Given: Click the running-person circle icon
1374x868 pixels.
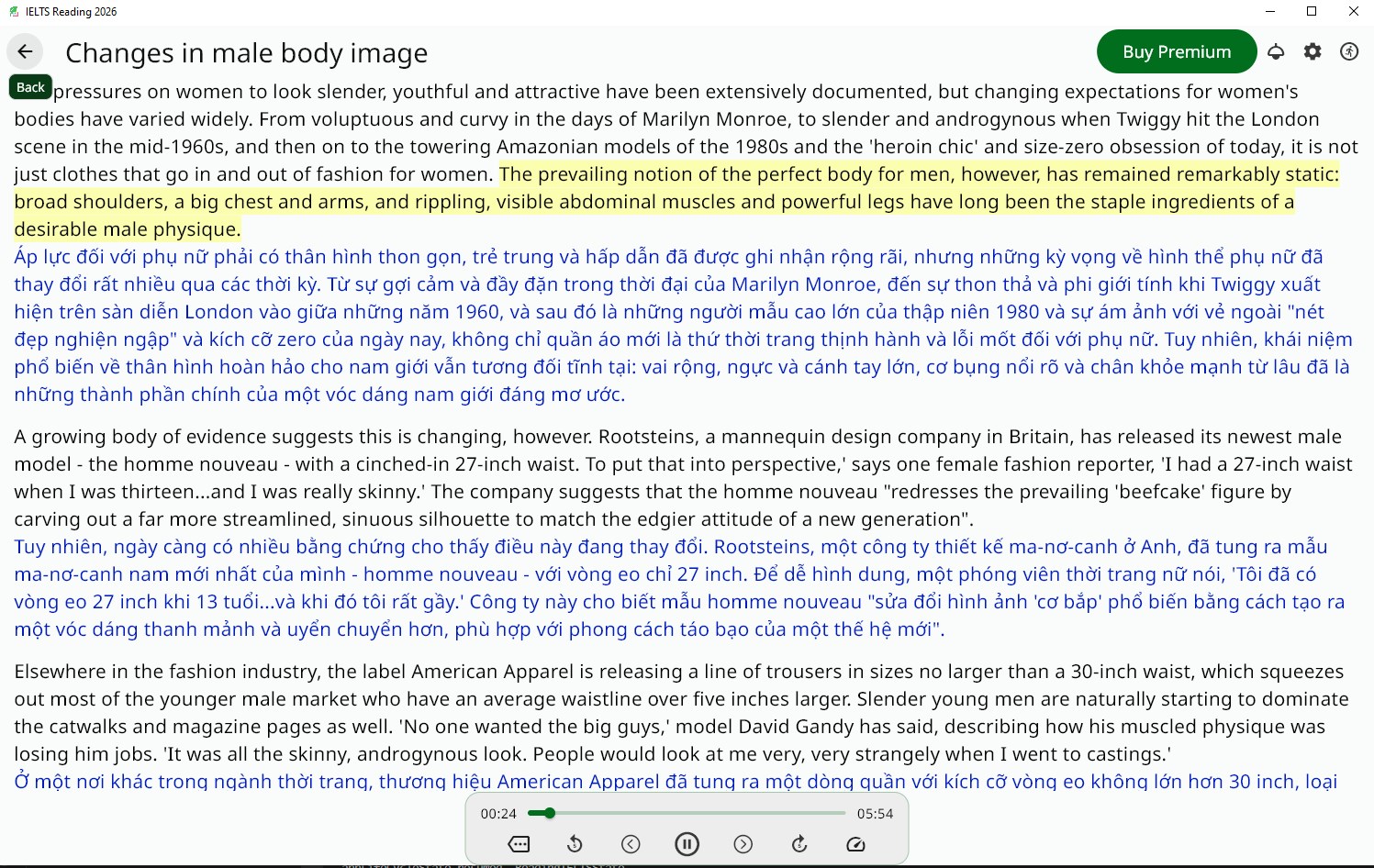Looking at the screenshot, I should click(x=1349, y=51).
